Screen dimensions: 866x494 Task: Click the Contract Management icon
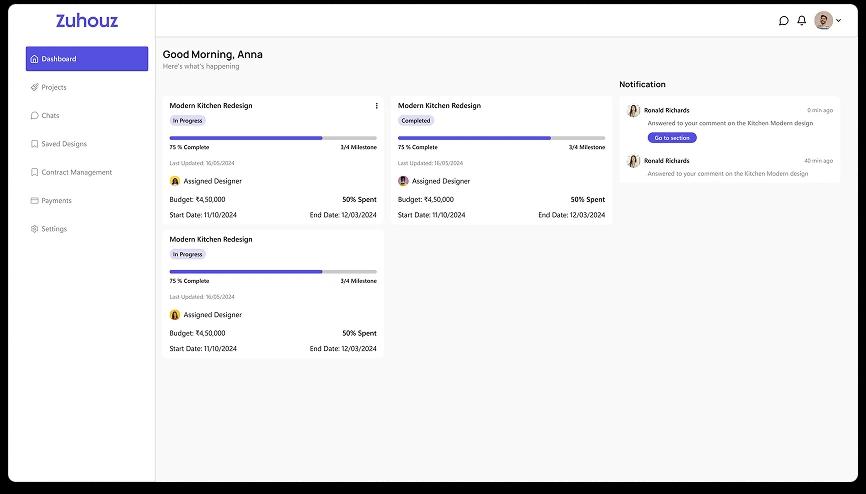point(35,172)
